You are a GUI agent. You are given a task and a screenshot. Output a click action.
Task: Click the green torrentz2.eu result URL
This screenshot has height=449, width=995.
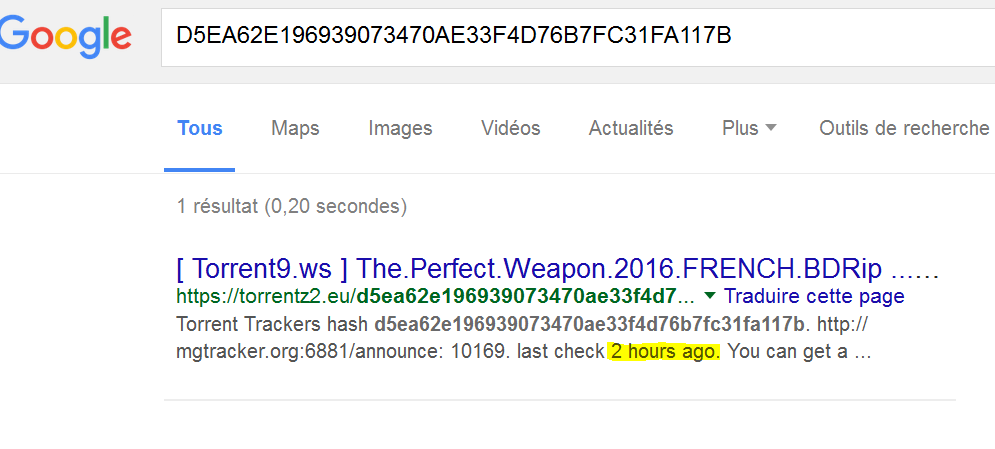434,297
